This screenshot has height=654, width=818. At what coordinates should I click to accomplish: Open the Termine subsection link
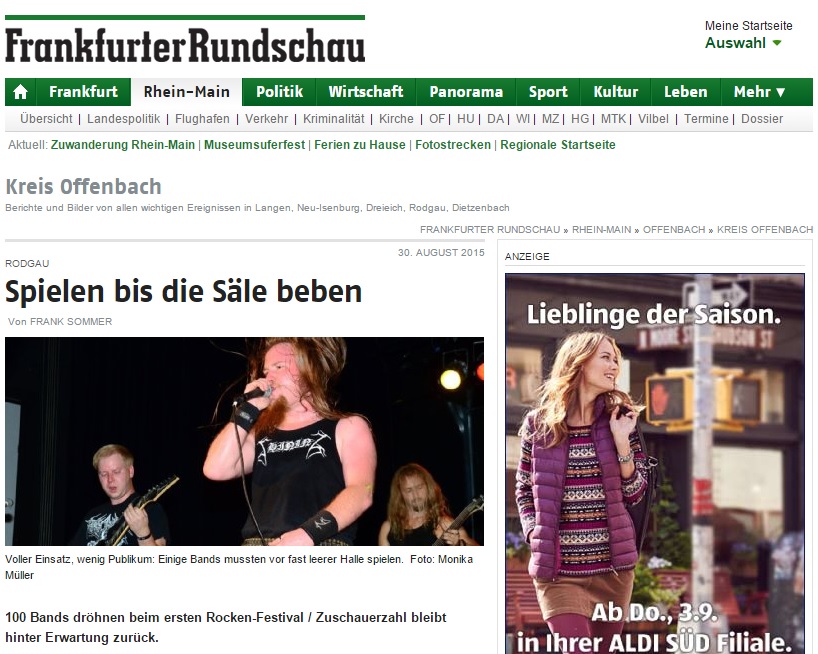[x=706, y=119]
